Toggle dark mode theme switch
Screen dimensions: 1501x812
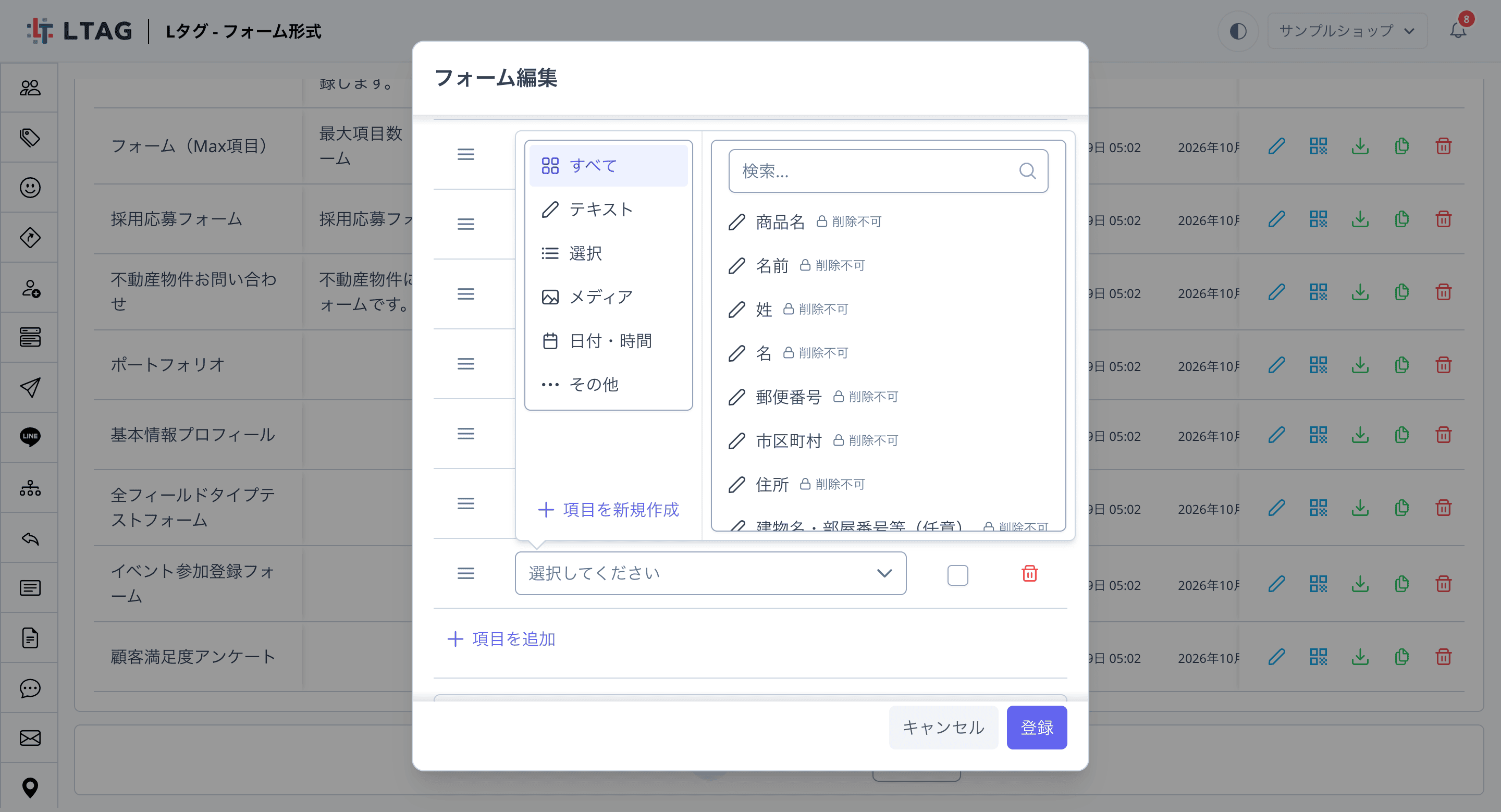(x=1238, y=31)
